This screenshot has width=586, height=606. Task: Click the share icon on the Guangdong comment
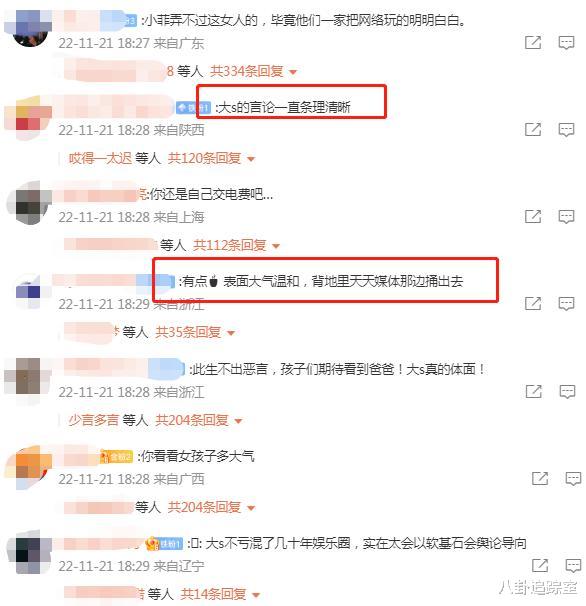(x=533, y=42)
